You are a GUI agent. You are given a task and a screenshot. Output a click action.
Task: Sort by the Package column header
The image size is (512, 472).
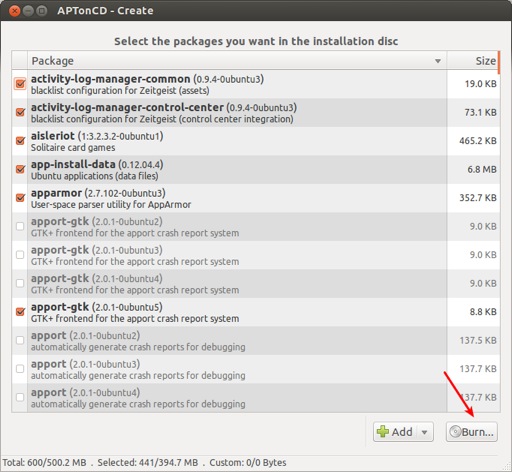[237, 61]
